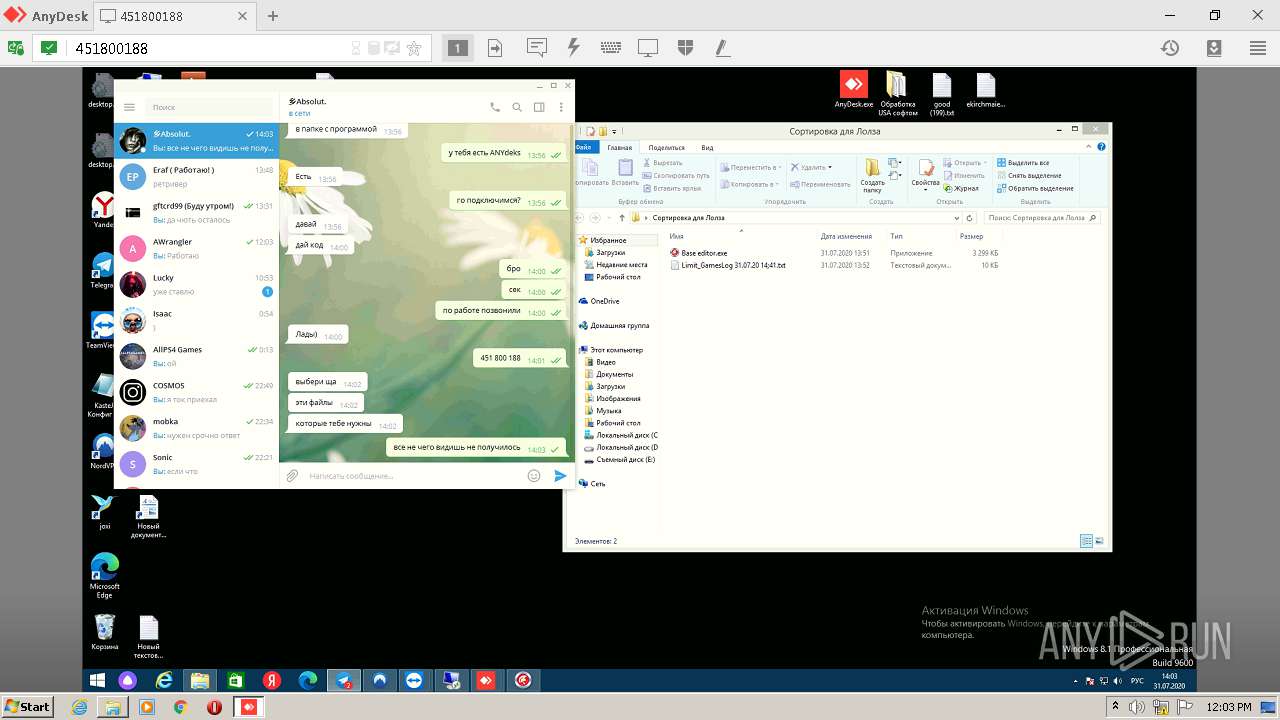This screenshot has height=720, width=1280.
Task: Open the AWrangler chat
Action: point(196,249)
